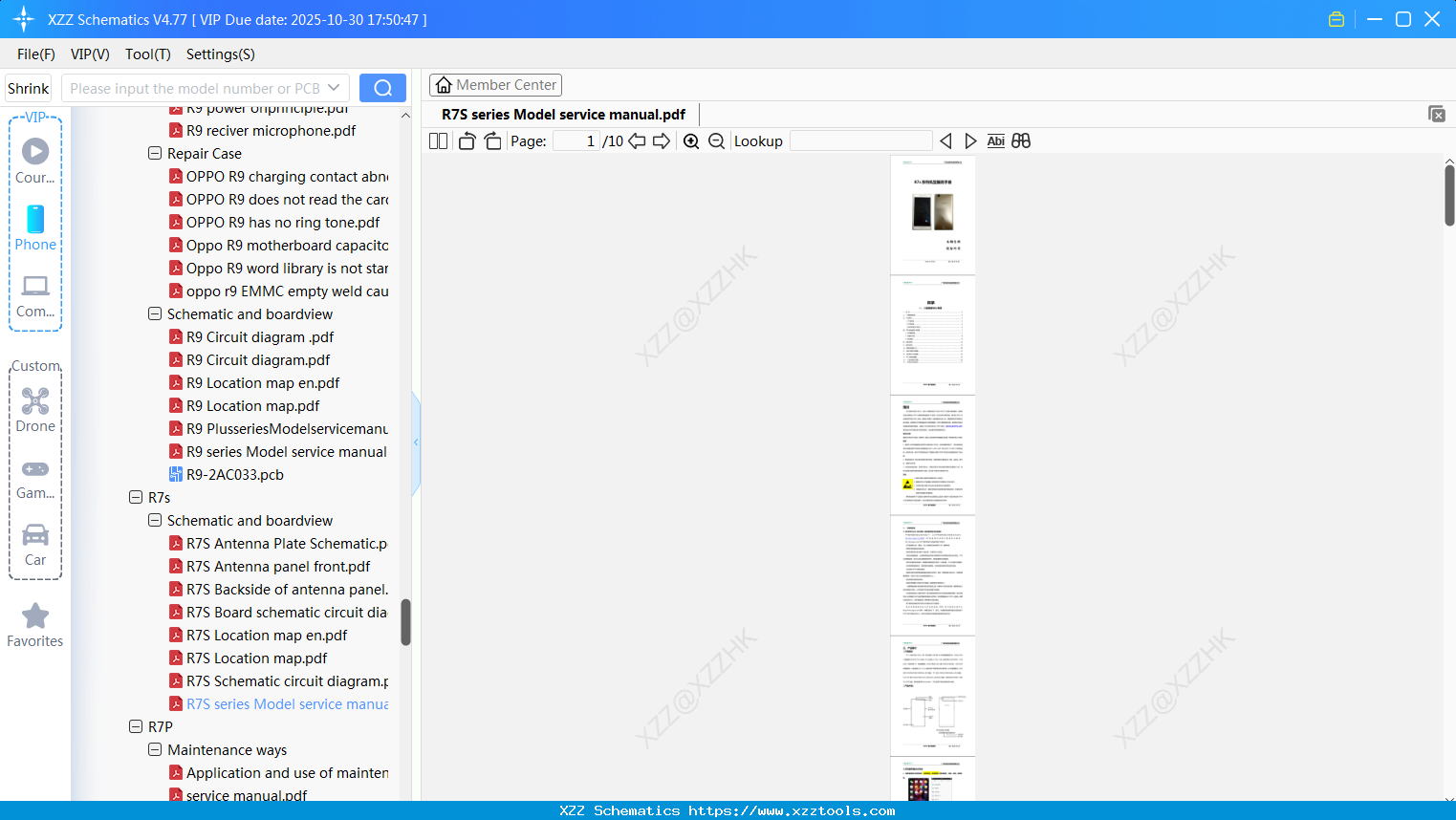
Task: Click the XZZ Schematics app logo
Action: [24, 19]
